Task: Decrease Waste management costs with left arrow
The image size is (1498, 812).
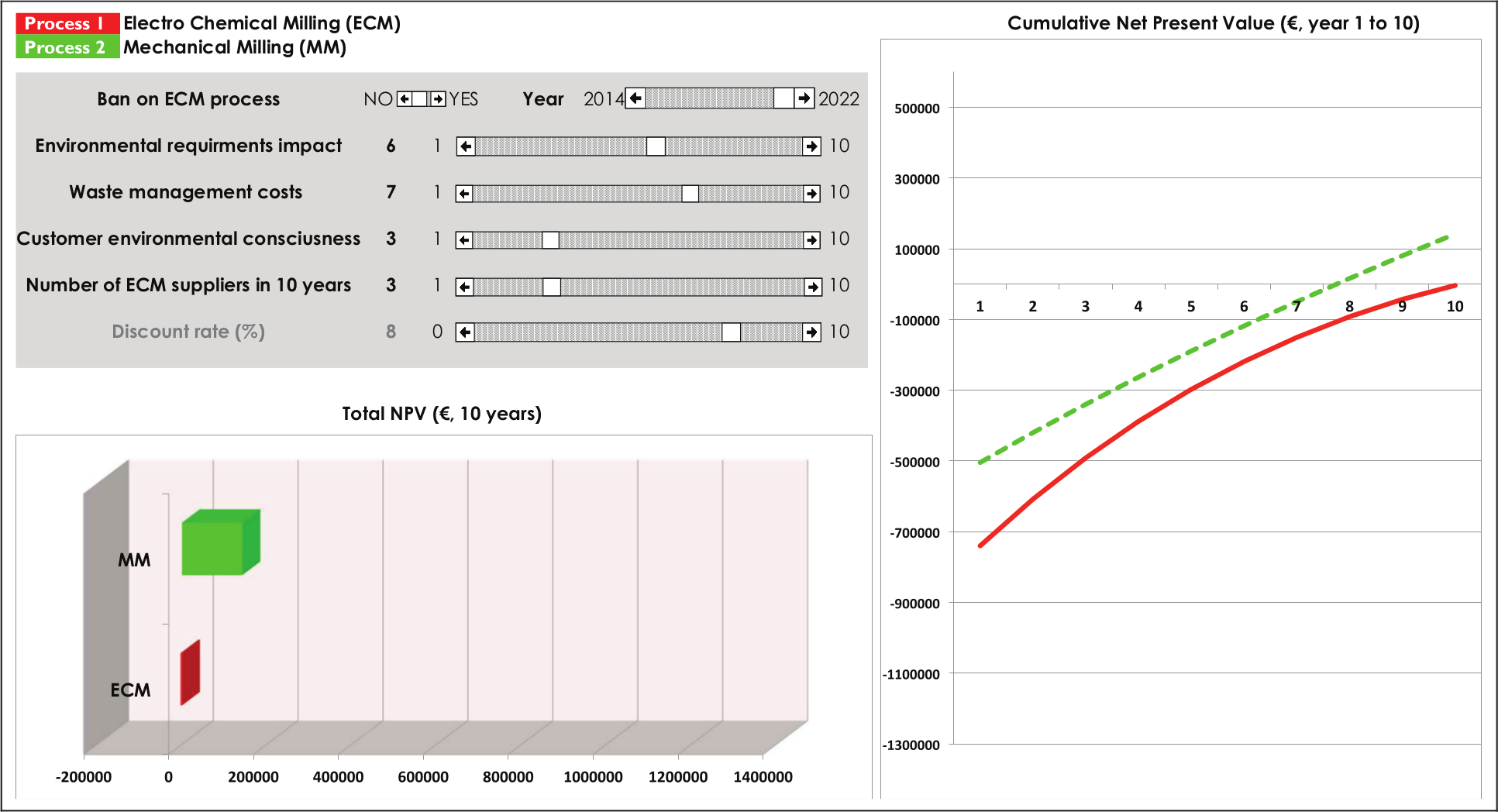Action: pyautogui.click(x=464, y=193)
